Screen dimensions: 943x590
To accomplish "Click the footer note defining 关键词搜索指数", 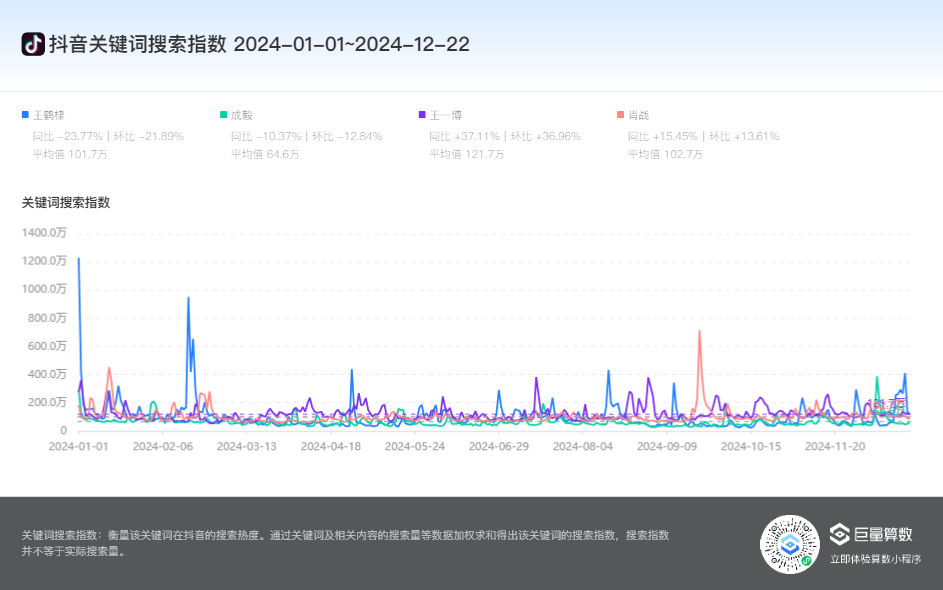I will 345,543.
